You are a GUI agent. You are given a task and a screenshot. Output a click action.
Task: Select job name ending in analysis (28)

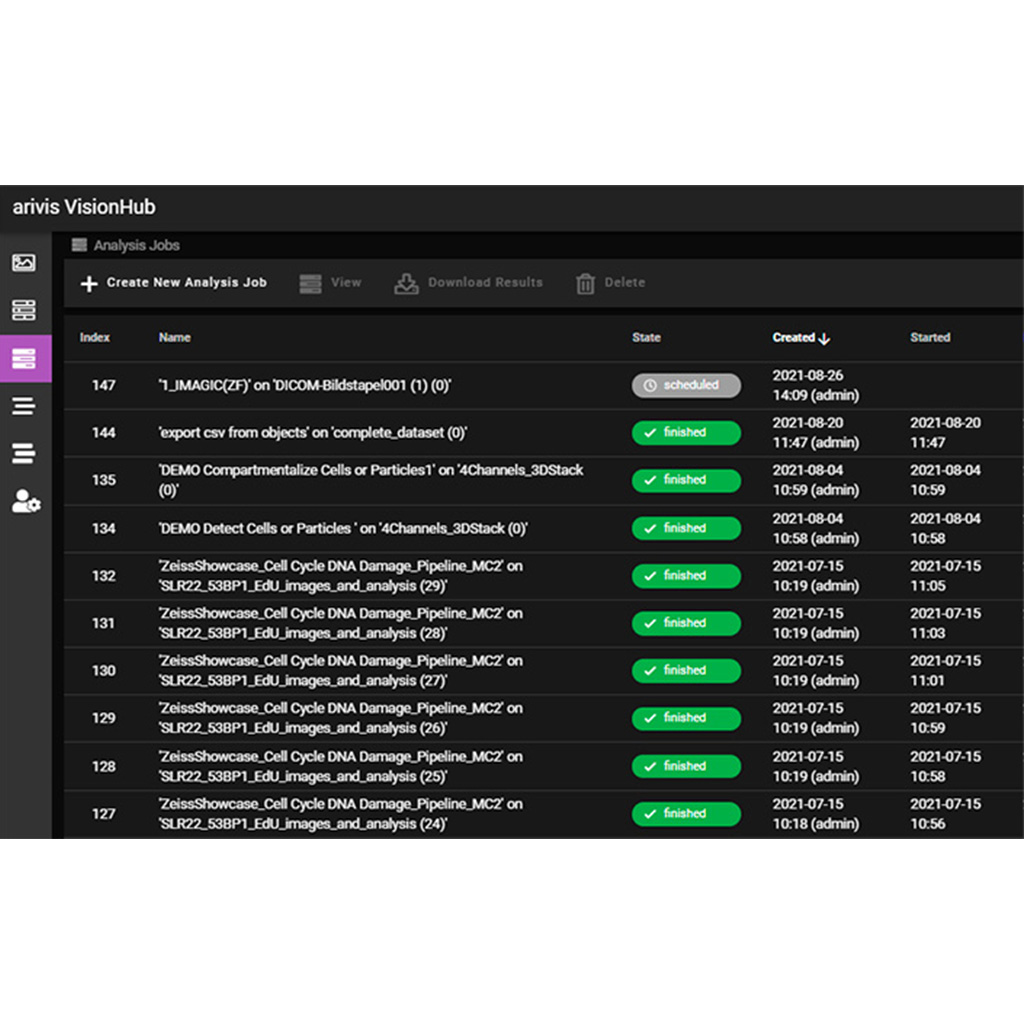coord(341,623)
